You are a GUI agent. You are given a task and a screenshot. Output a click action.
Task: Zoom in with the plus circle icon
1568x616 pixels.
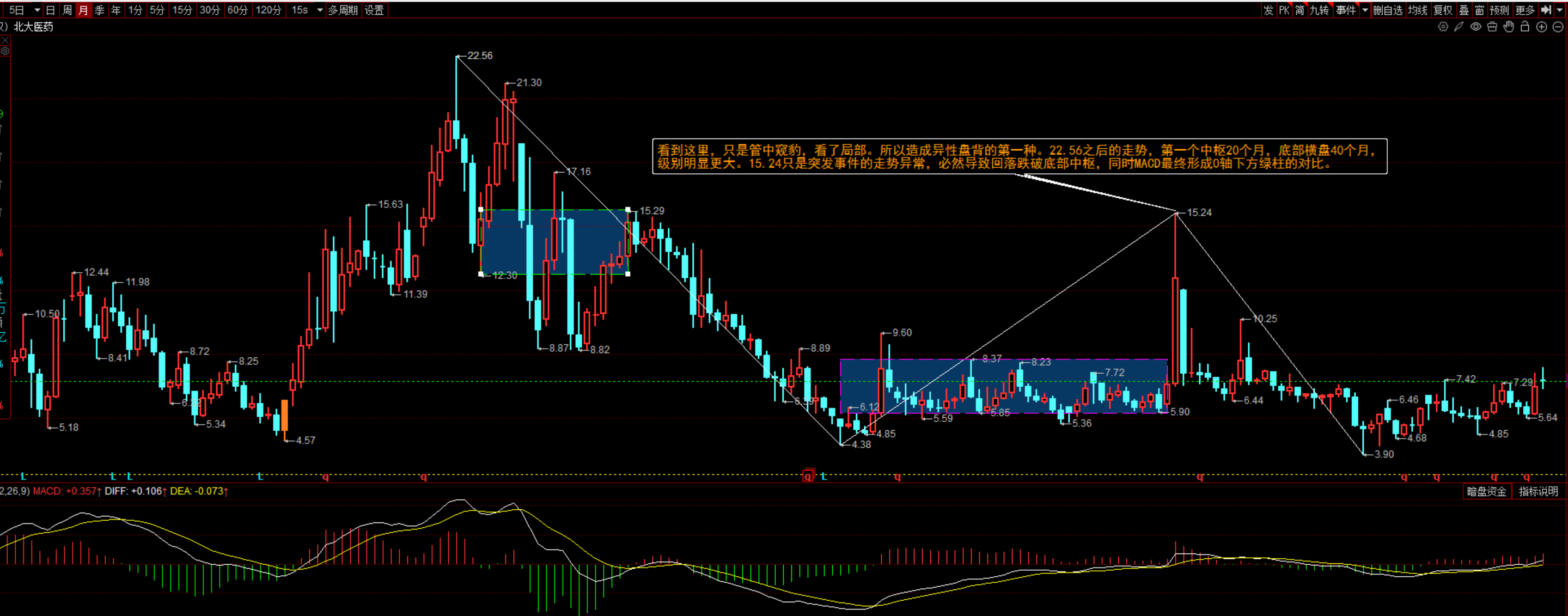(x=1541, y=27)
